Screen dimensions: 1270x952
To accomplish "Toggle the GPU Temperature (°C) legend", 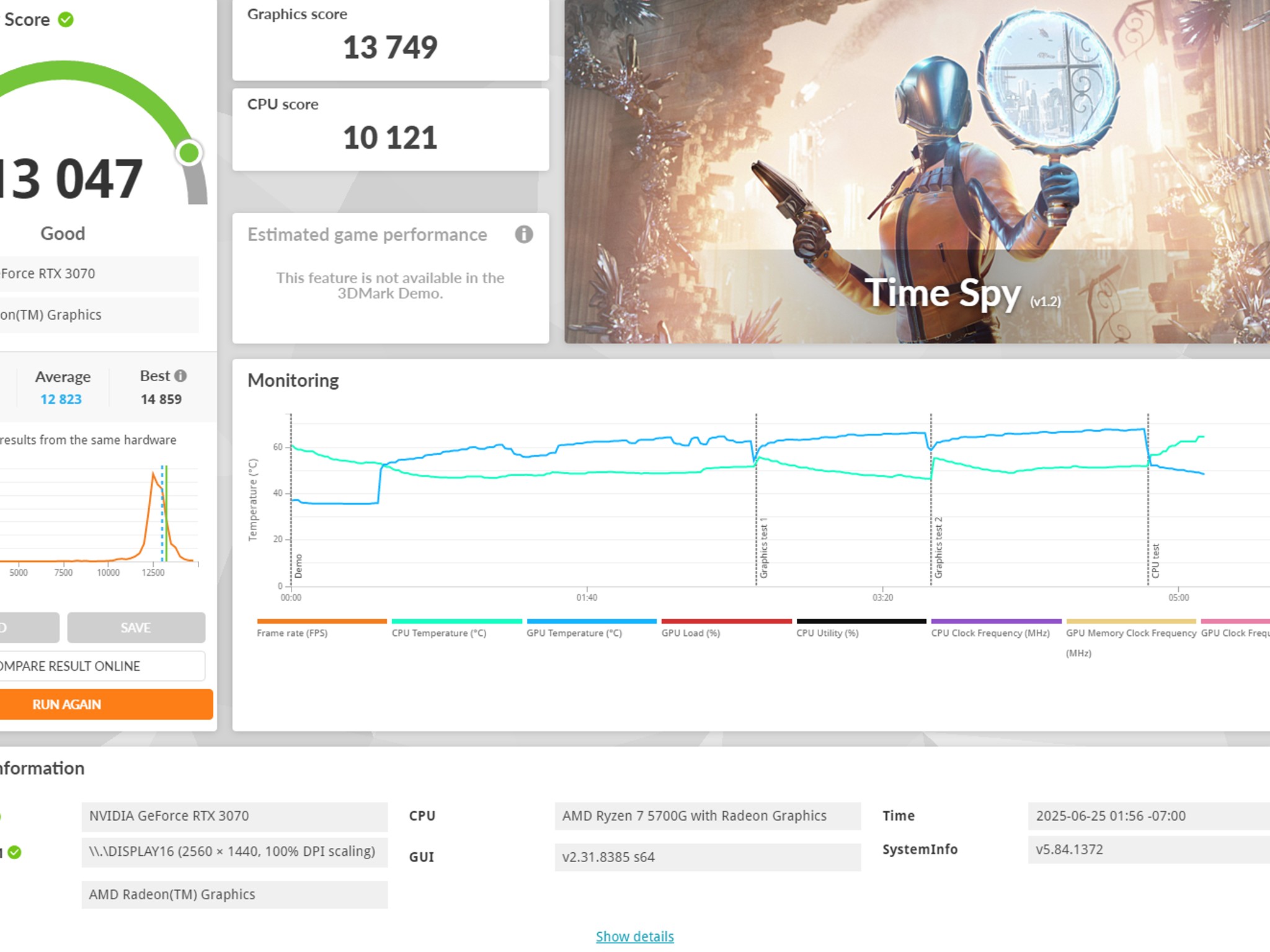I will (592, 628).
